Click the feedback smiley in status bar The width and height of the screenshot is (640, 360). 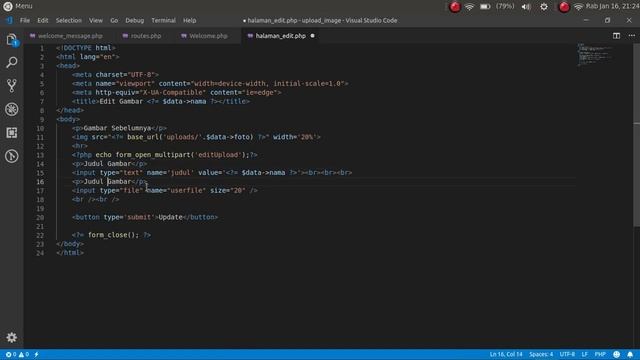tap(616, 354)
